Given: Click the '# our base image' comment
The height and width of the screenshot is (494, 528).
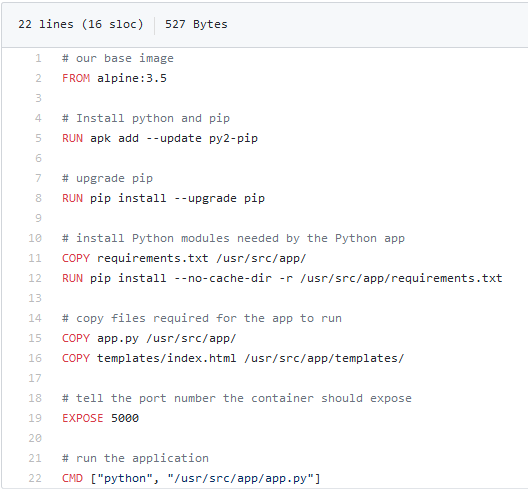Looking at the screenshot, I should [x=118, y=58].
